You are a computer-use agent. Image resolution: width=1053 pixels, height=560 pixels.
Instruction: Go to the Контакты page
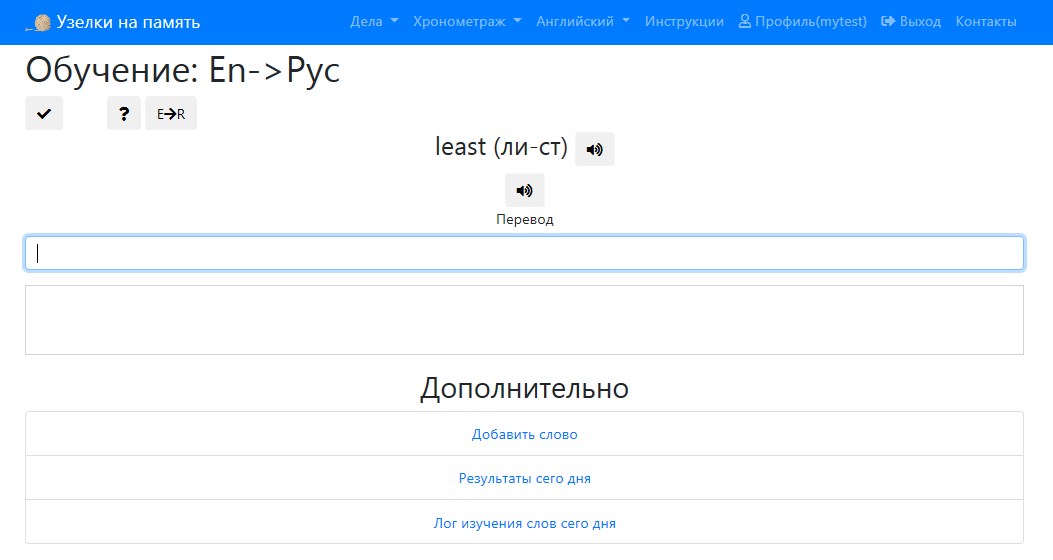pyautogui.click(x=986, y=21)
